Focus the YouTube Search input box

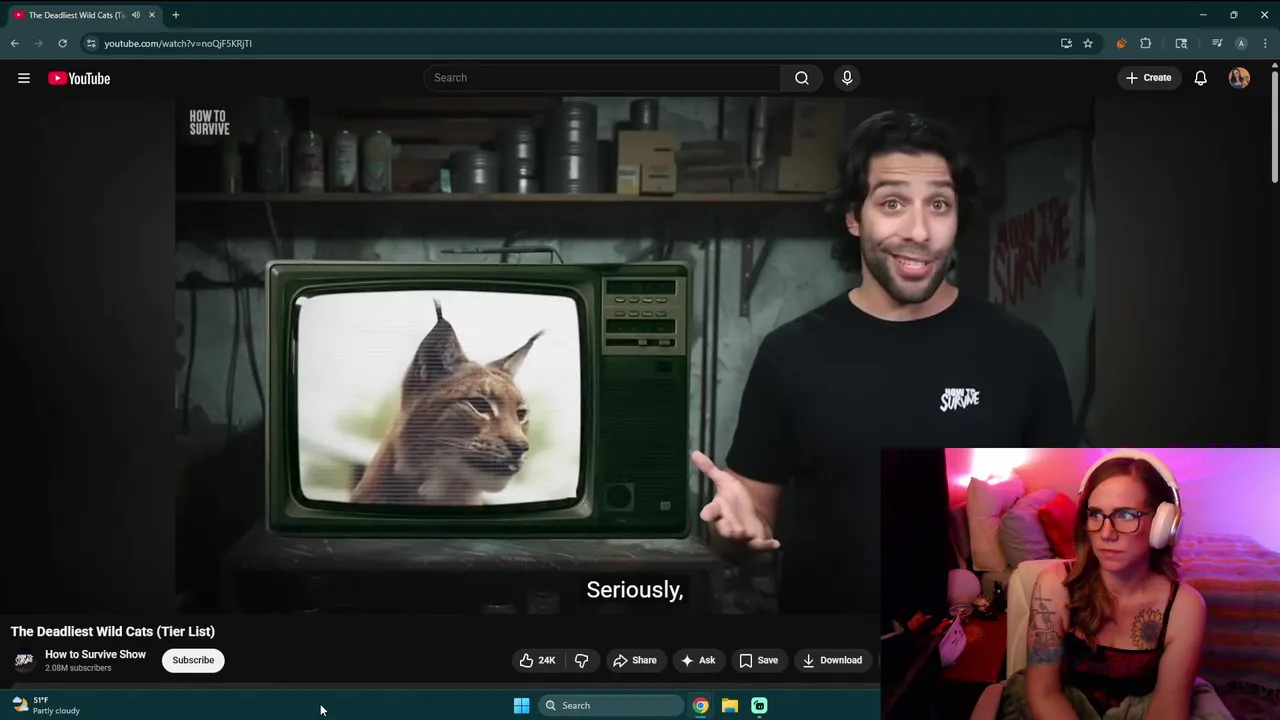[603, 78]
